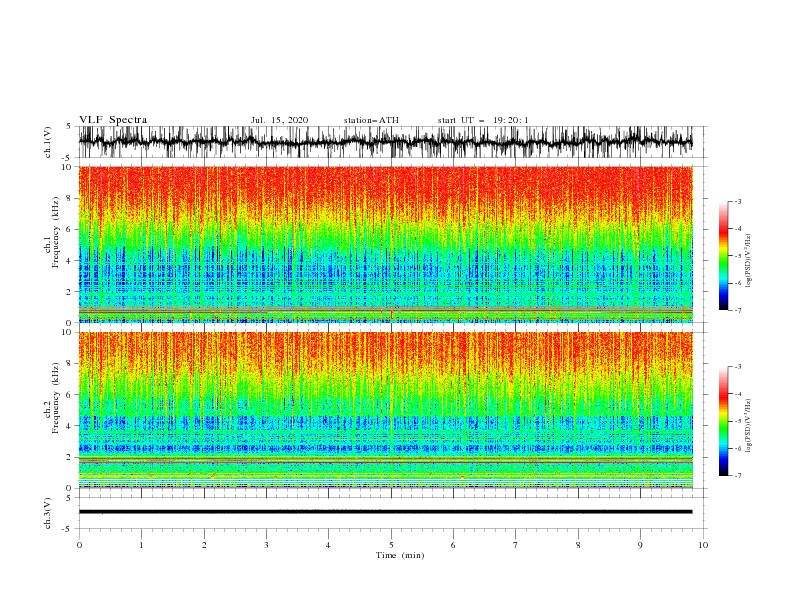Click time axis tick label "5"
This screenshot has height=612, width=792.
coord(391,545)
